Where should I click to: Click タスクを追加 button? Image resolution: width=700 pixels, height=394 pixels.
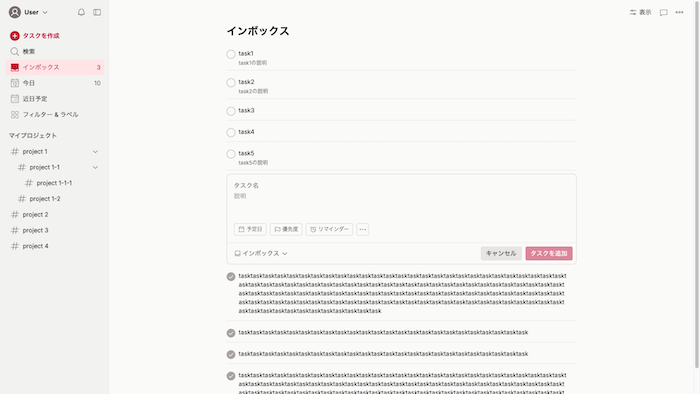pos(549,253)
